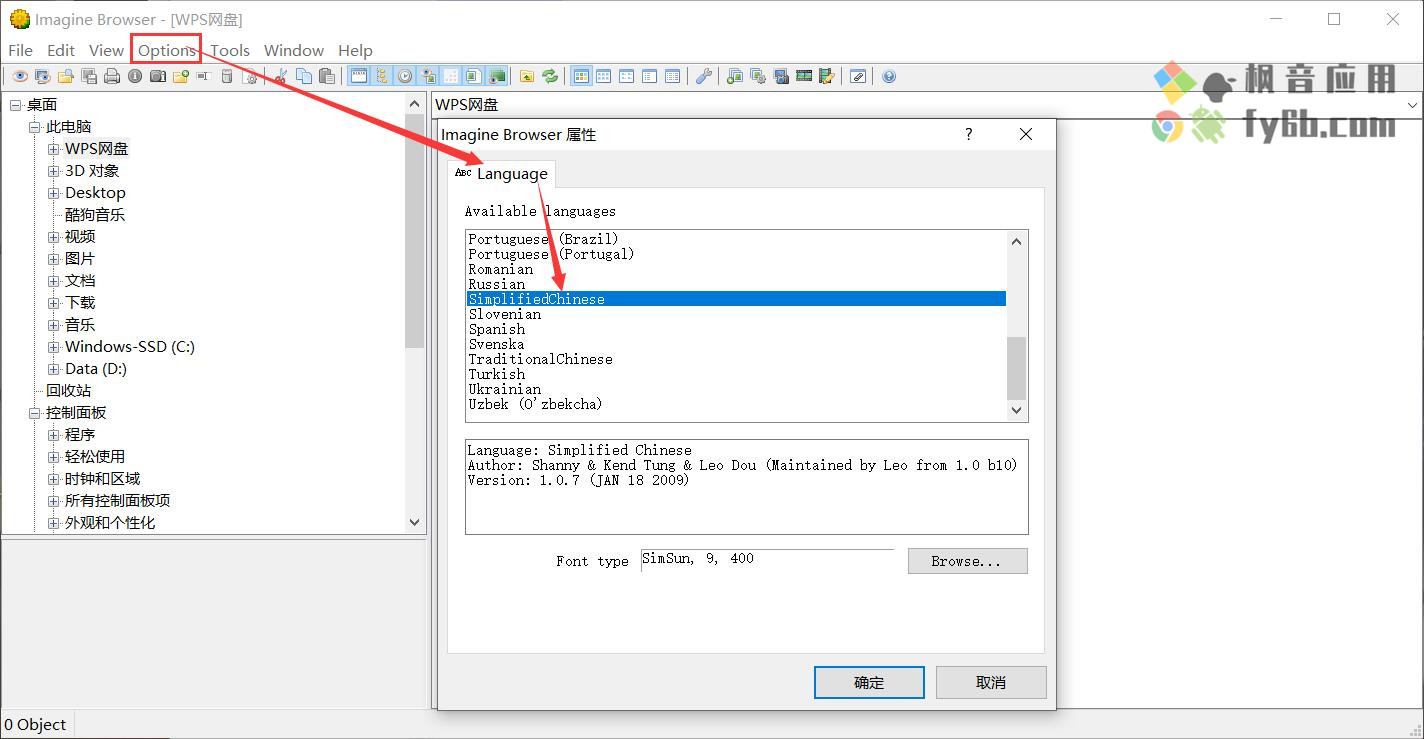Open options via the wrench icon
This screenshot has width=1424, height=739.
pos(704,76)
